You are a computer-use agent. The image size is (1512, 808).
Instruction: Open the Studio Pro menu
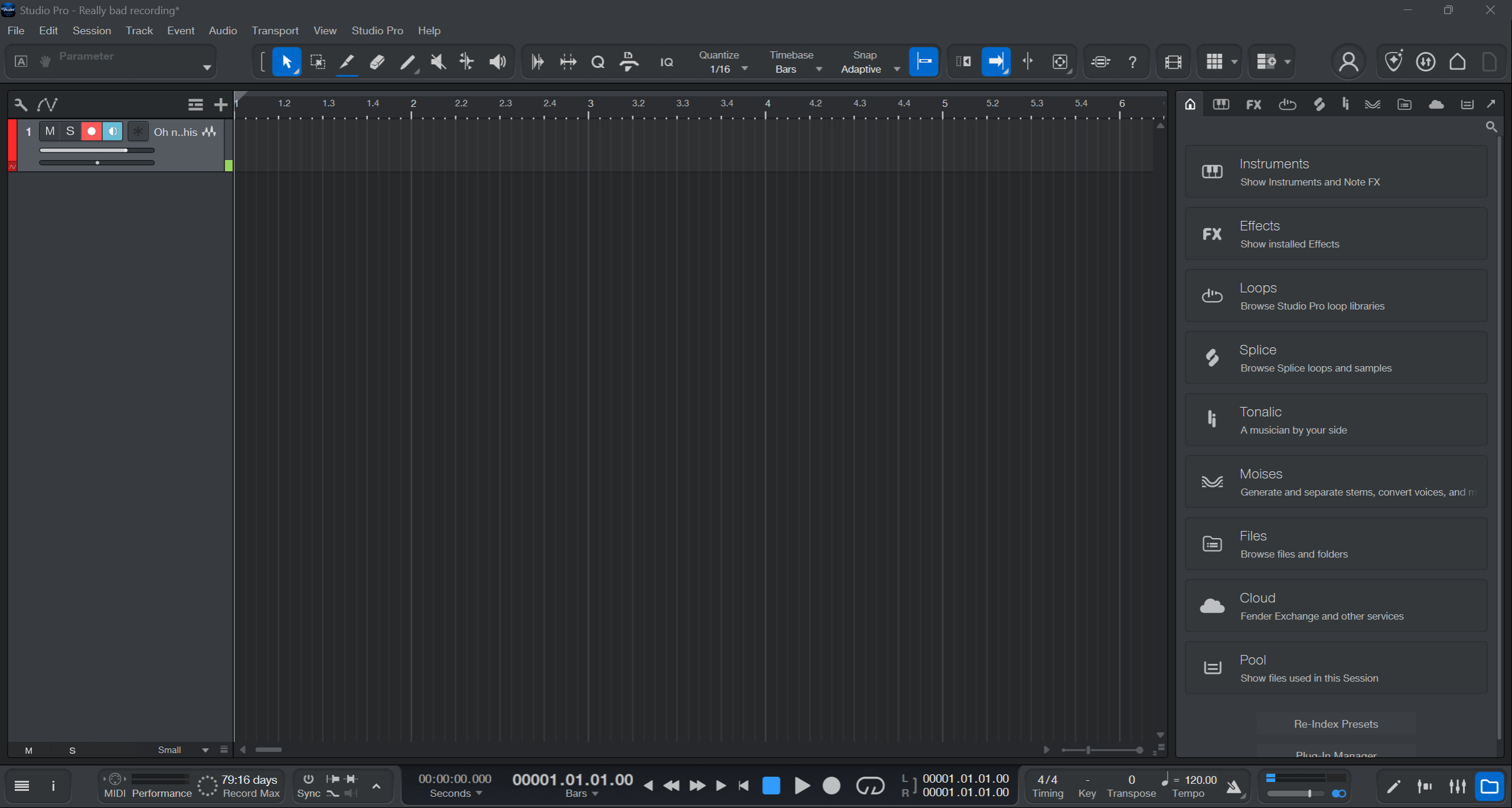[377, 31]
